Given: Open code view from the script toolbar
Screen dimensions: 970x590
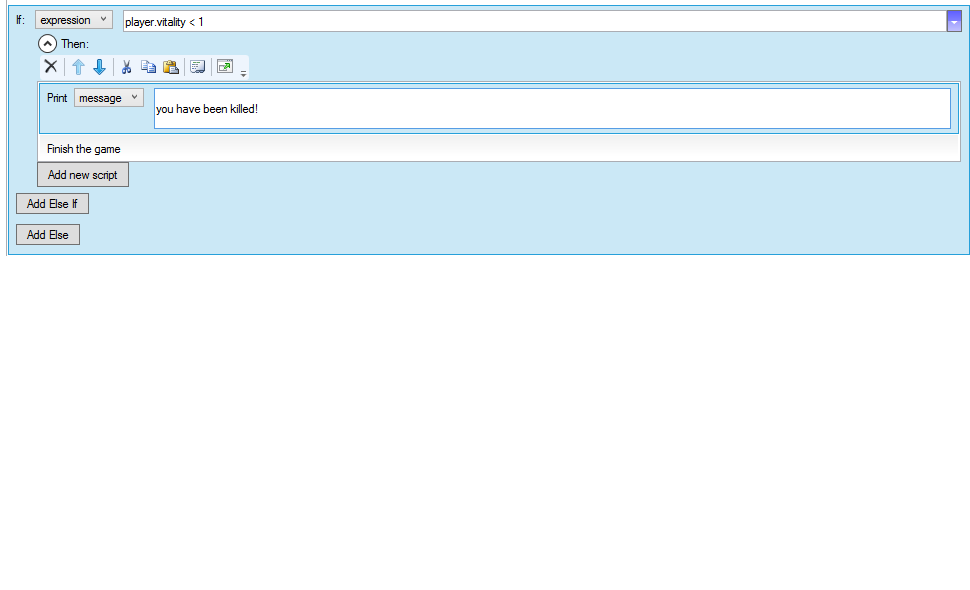Looking at the screenshot, I should (197, 67).
